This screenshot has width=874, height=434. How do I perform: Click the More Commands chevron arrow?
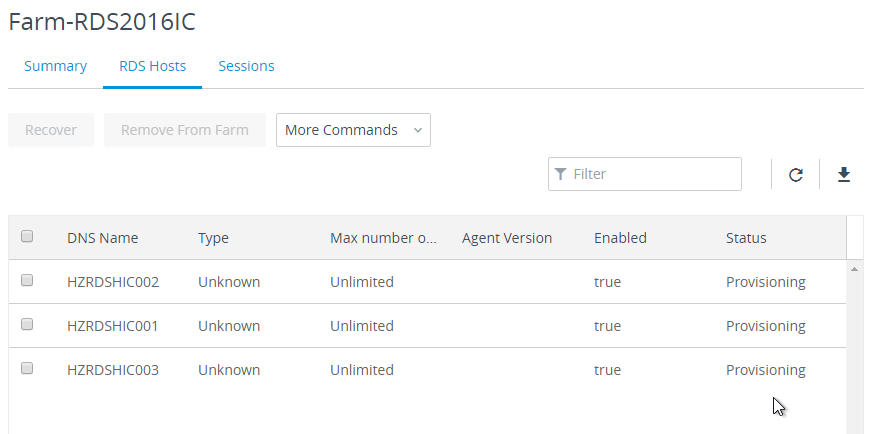pos(417,130)
